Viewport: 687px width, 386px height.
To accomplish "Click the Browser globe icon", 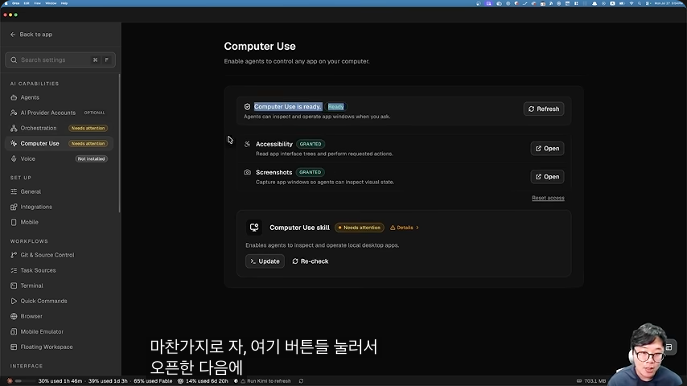I will [x=14, y=316].
